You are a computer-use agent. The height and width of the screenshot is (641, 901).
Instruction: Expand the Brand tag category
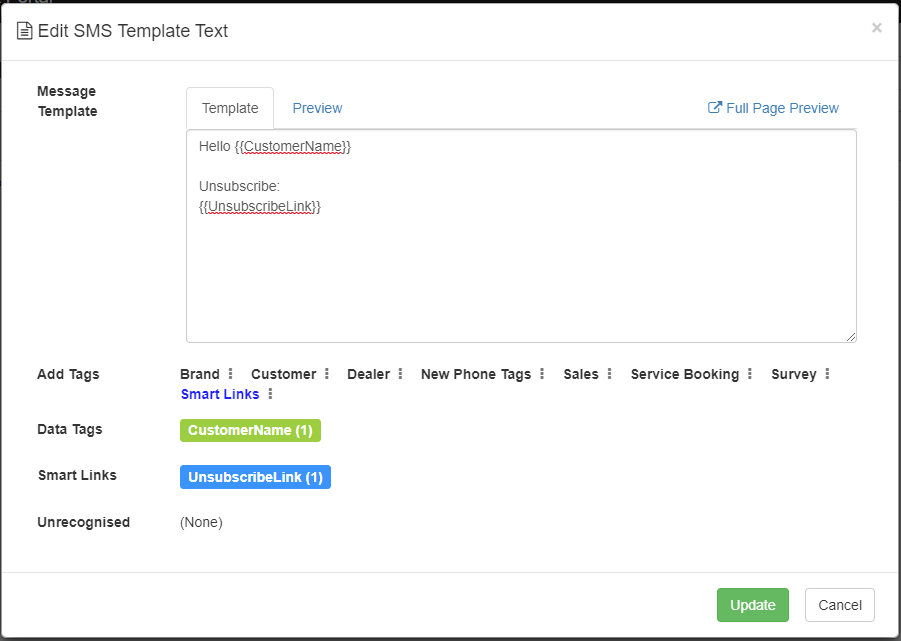200,374
